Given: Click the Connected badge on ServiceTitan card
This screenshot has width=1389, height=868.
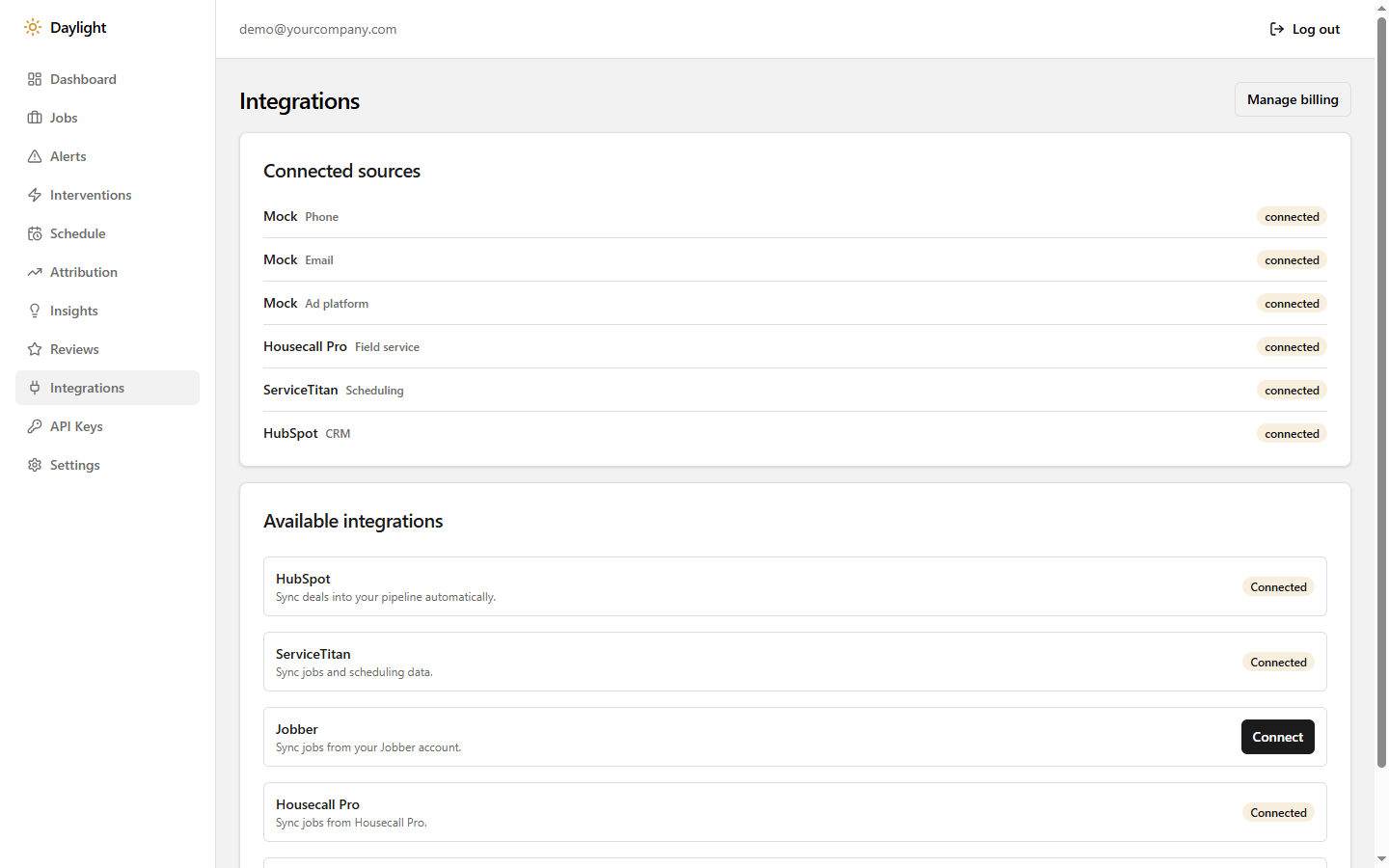Looking at the screenshot, I should pos(1278,663).
